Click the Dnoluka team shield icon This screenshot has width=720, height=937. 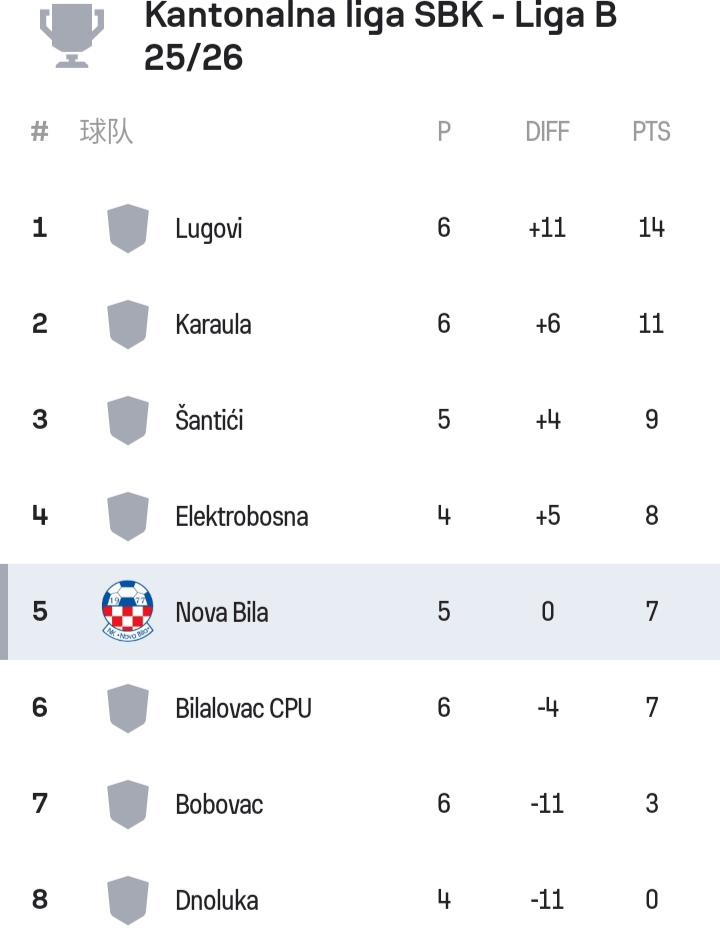(x=128, y=900)
